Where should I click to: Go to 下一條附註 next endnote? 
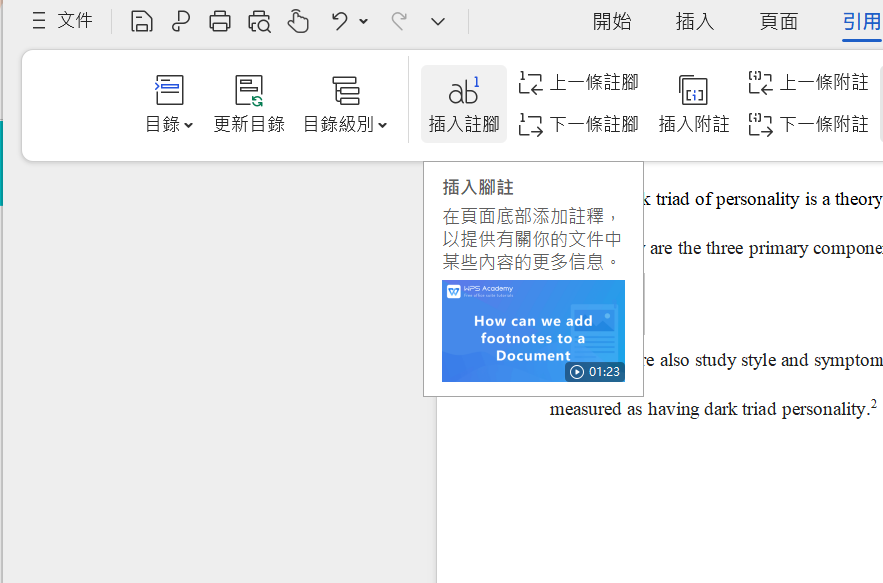809,125
